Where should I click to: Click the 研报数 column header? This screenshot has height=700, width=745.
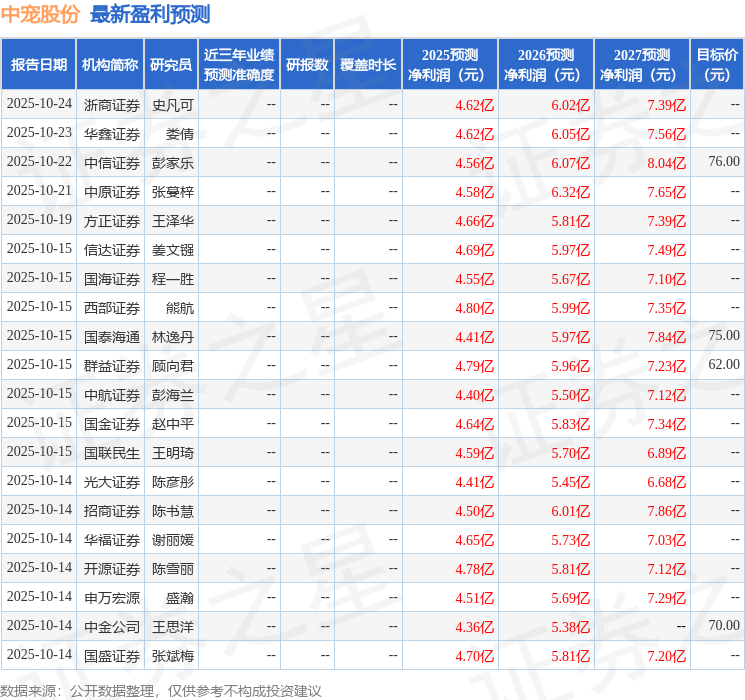[x=307, y=65]
